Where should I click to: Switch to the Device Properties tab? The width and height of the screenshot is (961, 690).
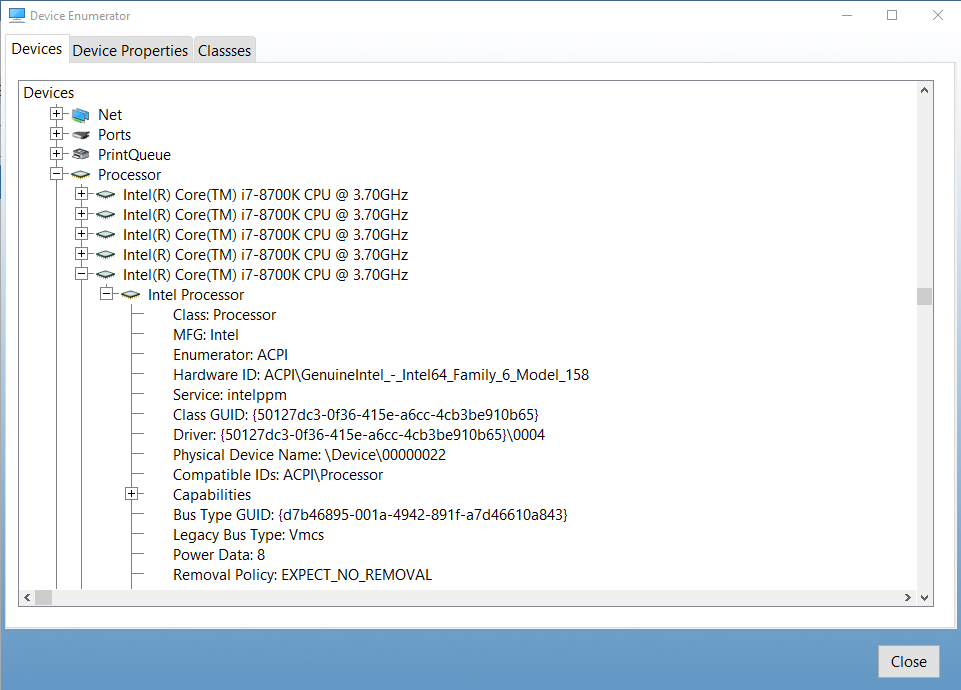pyautogui.click(x=130, y=50)
